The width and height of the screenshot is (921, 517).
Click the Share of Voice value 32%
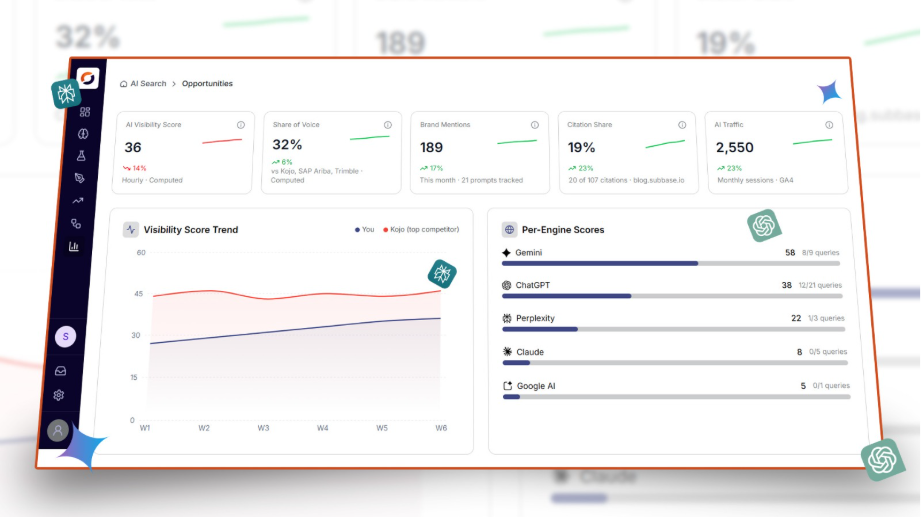point(287,145)
